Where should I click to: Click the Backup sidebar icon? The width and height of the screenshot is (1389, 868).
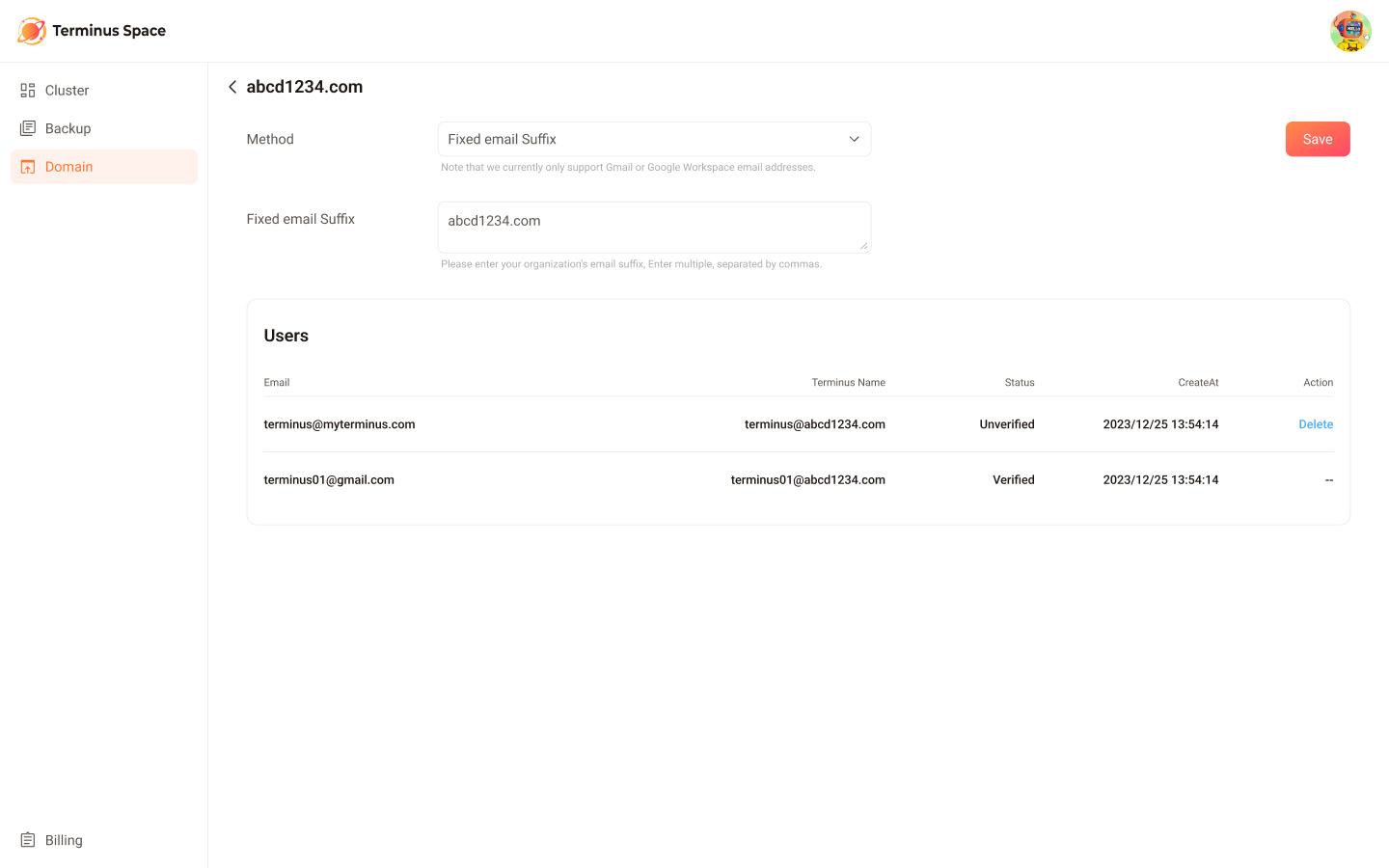coord(28,128)
